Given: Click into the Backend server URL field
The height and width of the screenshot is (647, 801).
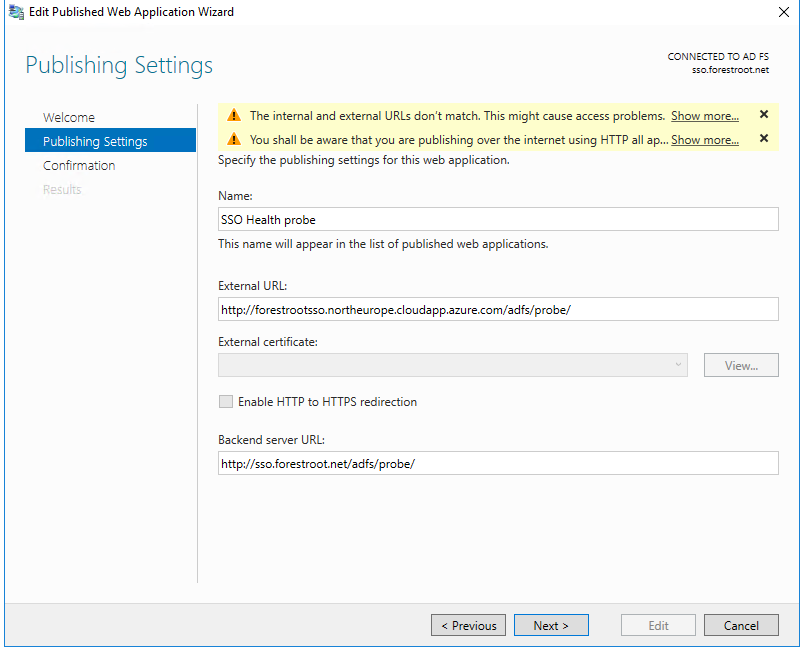Looking at the screenshot, I should 498,463.
